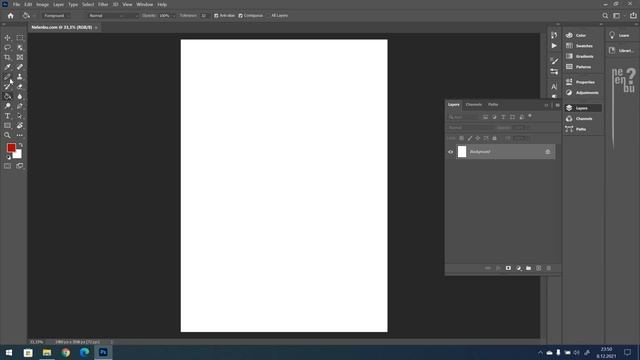Open the Windows Start menu

pos(9,352)
